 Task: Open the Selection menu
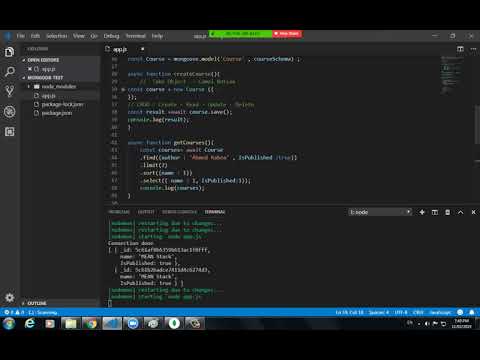pos(57,36)
